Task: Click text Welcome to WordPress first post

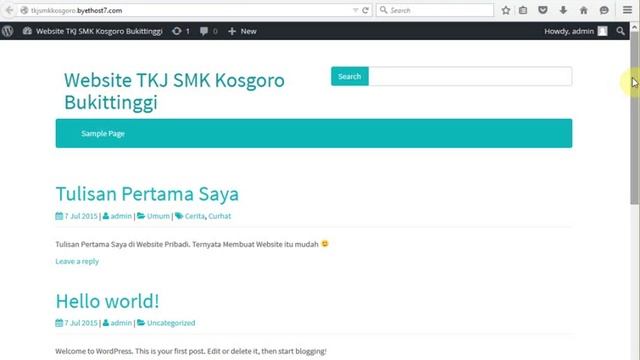Action: (191, 351)
